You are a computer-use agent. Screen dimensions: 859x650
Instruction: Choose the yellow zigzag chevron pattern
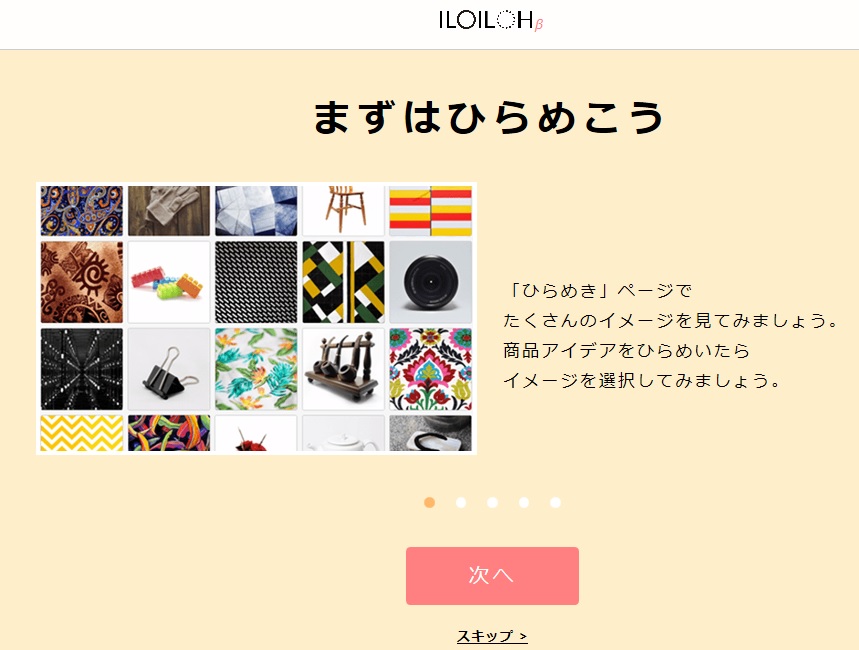(x=82, y=433)
